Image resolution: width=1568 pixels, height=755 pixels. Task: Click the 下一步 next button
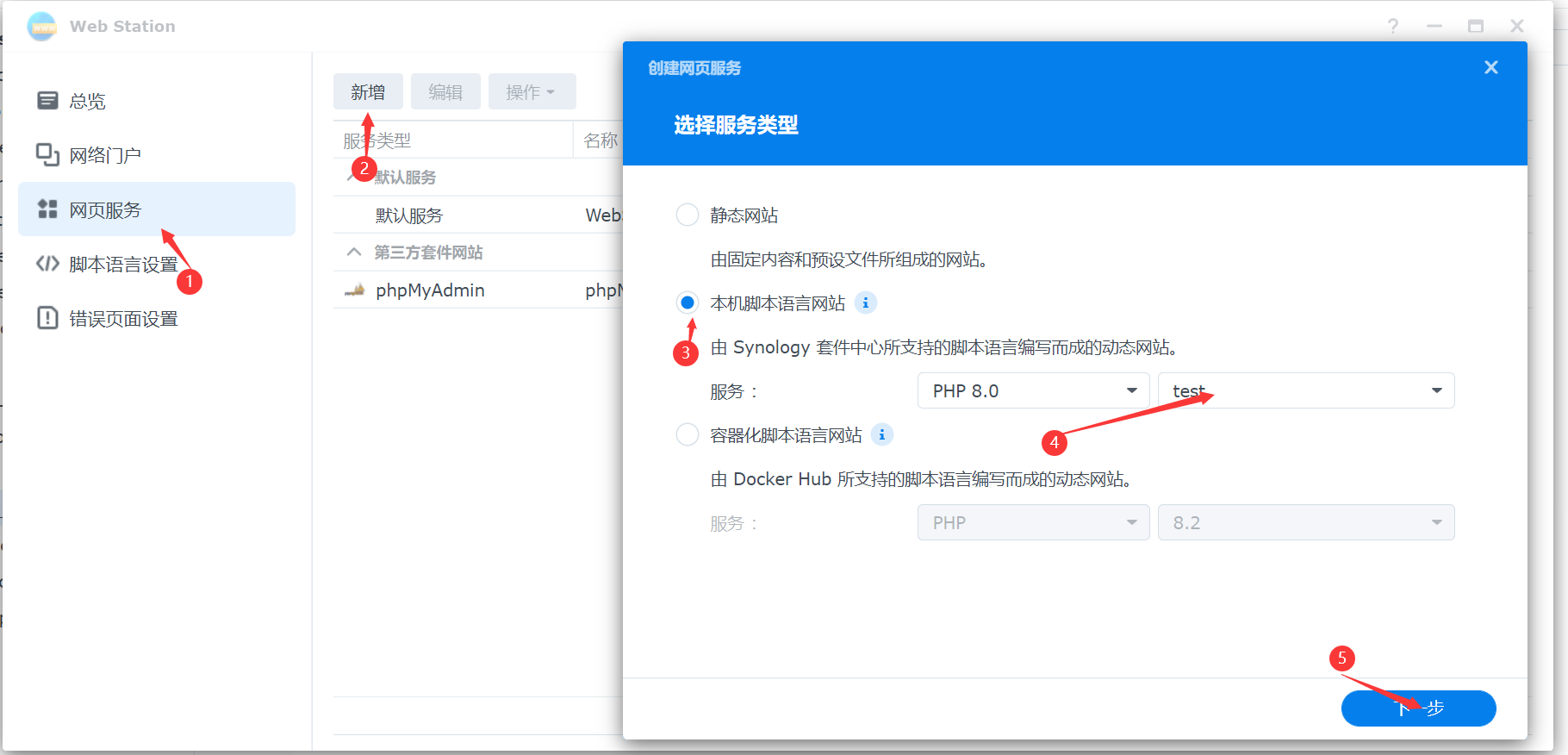point(1418,708)
